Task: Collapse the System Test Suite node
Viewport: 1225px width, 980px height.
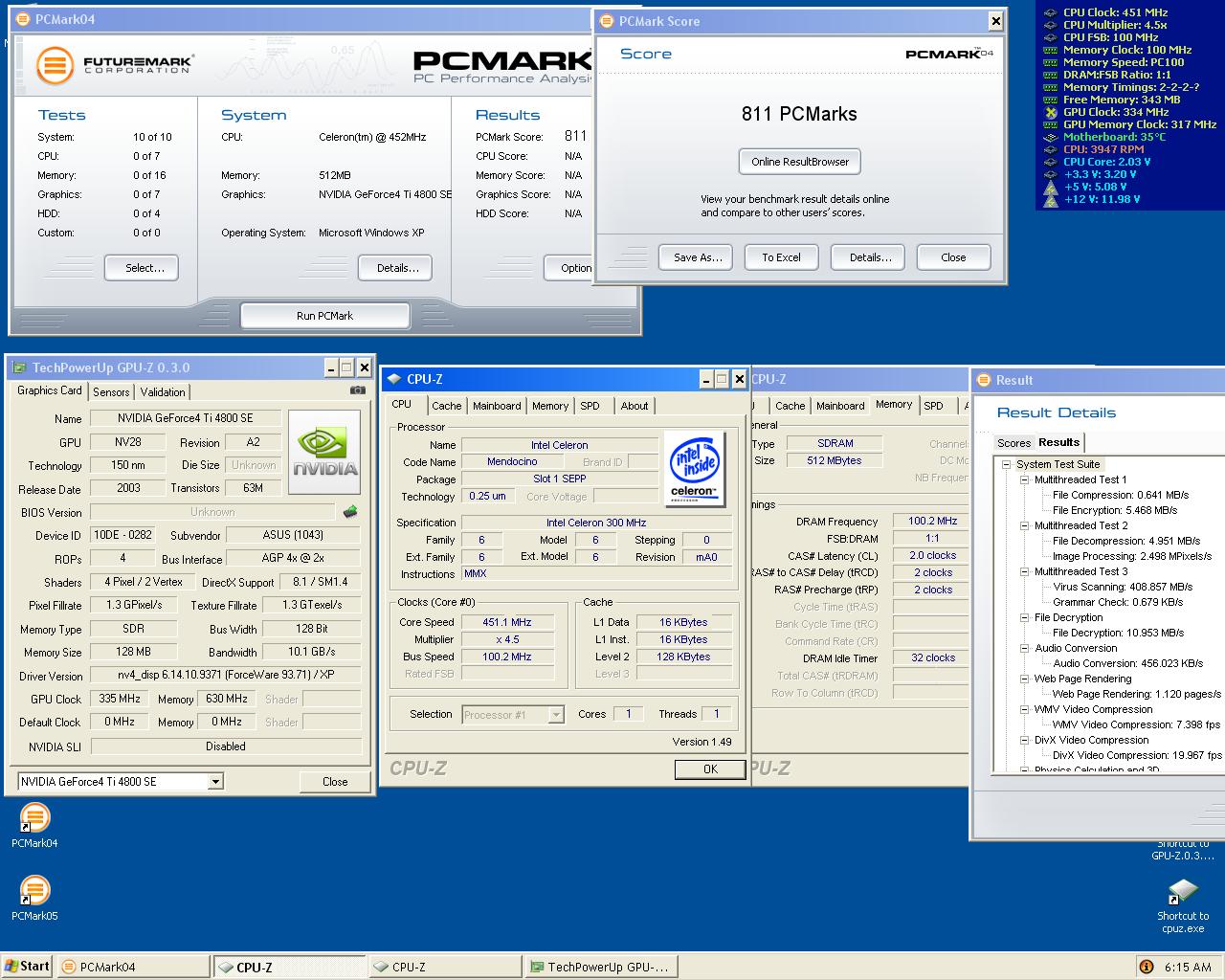Action: point(1007,464)
